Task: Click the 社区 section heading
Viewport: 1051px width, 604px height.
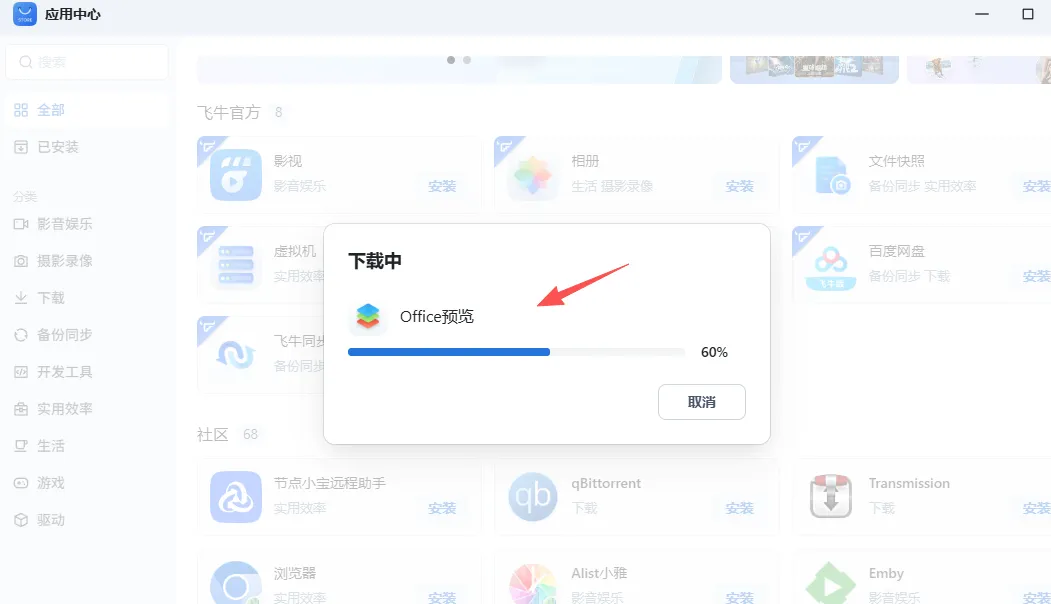Action: coord(212,434)
